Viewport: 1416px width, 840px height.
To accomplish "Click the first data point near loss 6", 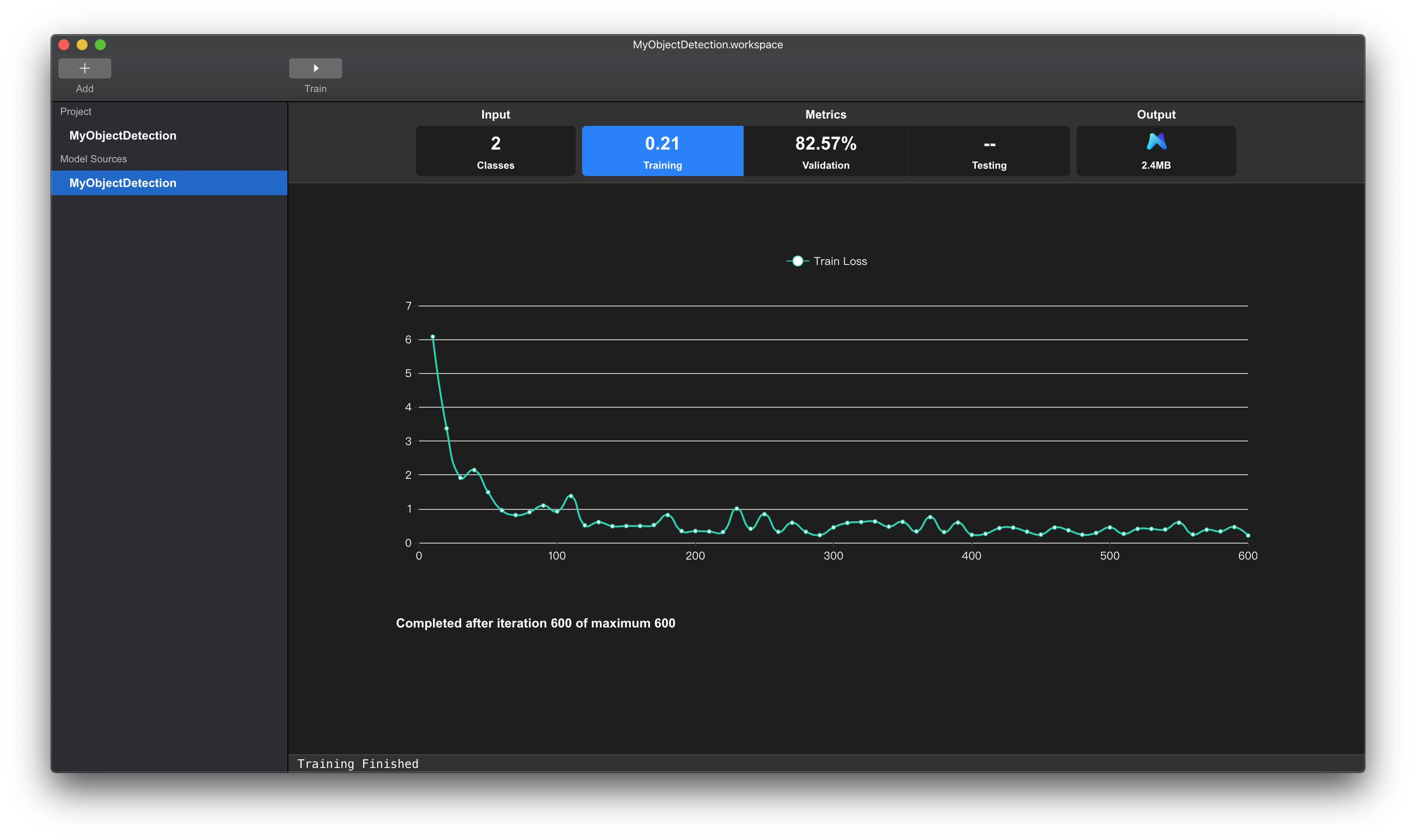I will point(432,337).
